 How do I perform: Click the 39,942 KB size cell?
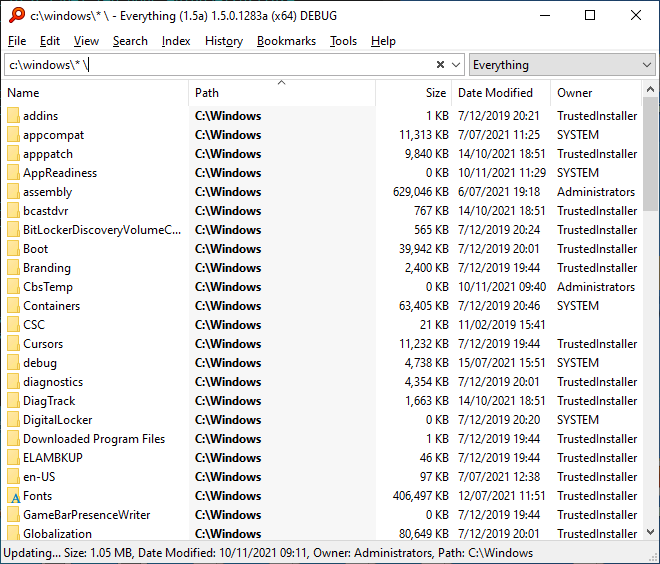click(424, 249)
